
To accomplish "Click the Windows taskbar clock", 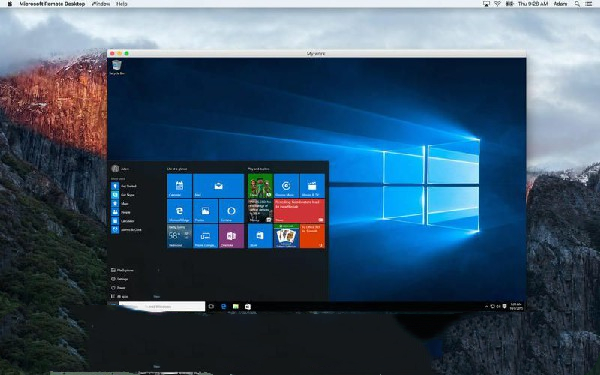I will pos(516,307).
